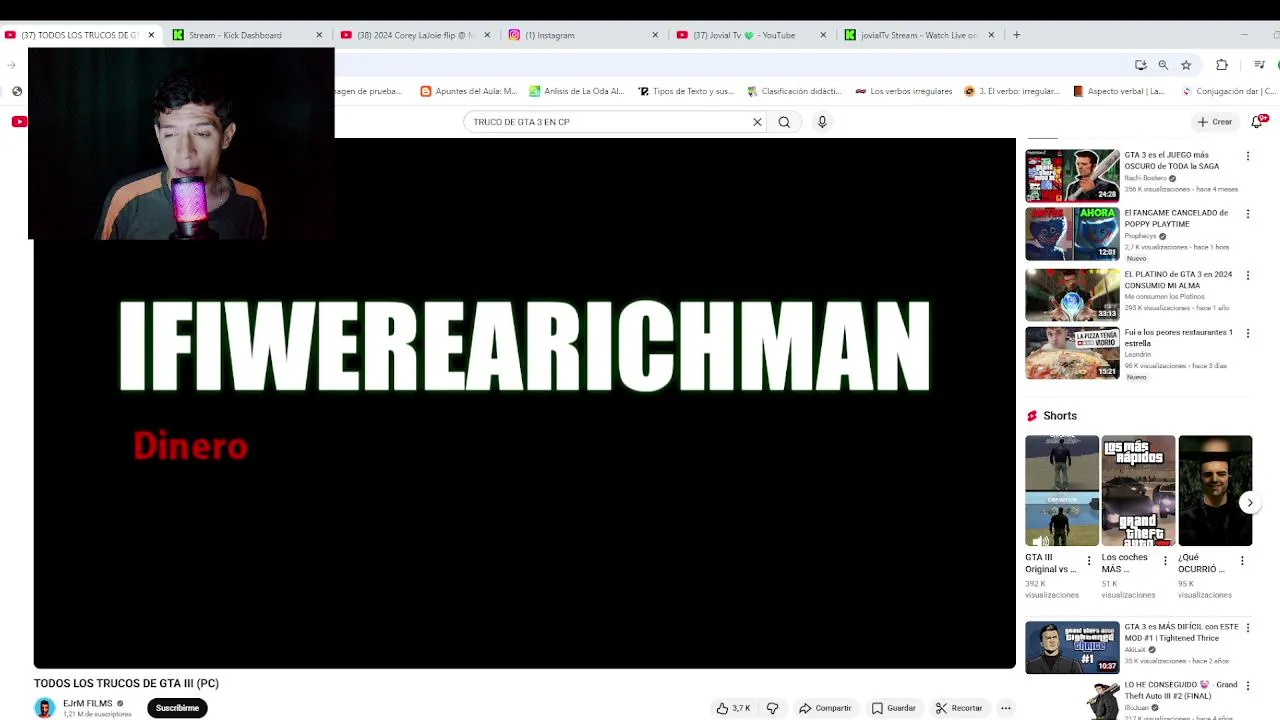Click the Crear button
The image size is (1280, 720).
pos(1215,122)
